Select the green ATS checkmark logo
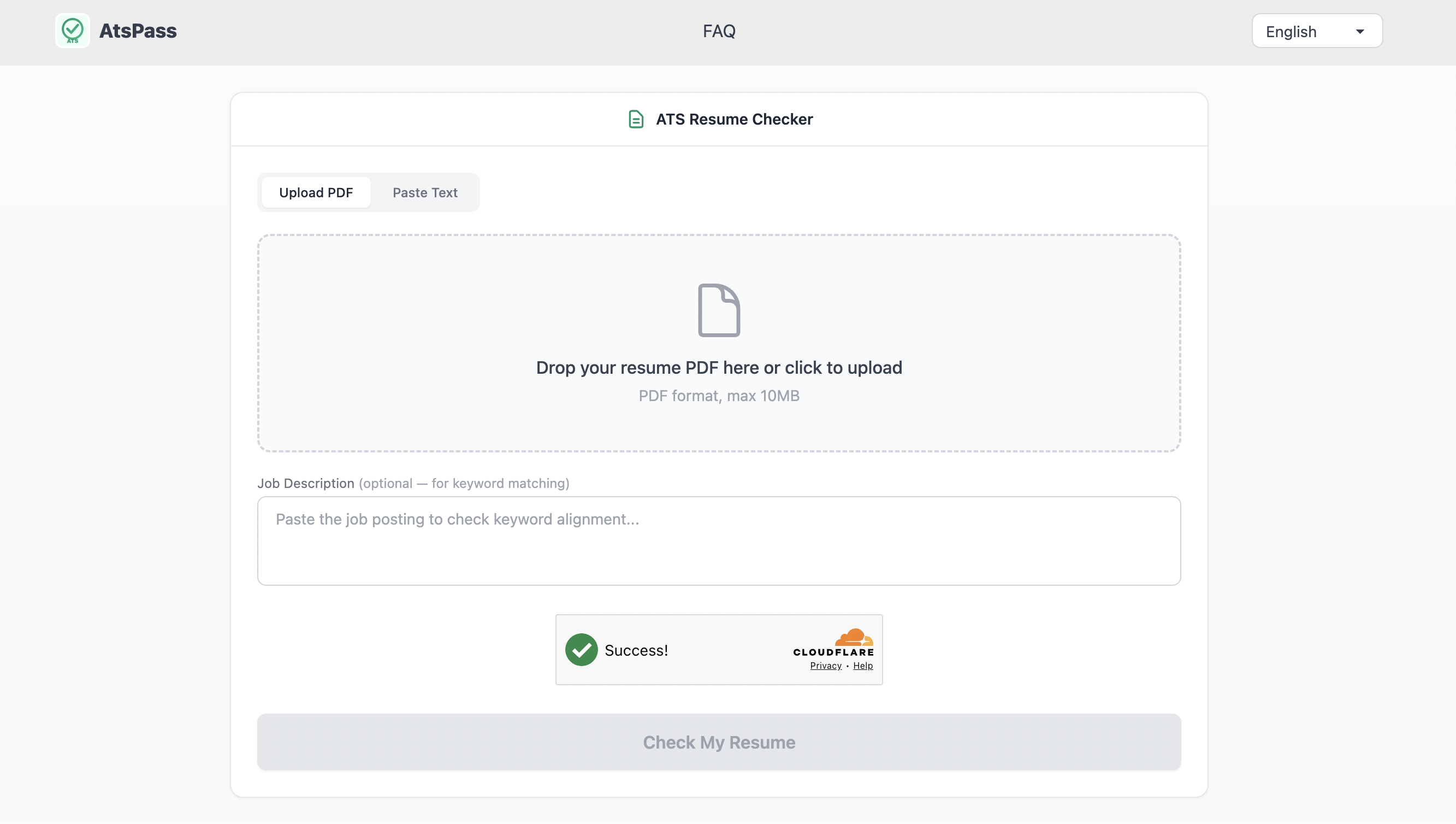The width and height of the screenshot is (1456, 824). coord(73,31)
